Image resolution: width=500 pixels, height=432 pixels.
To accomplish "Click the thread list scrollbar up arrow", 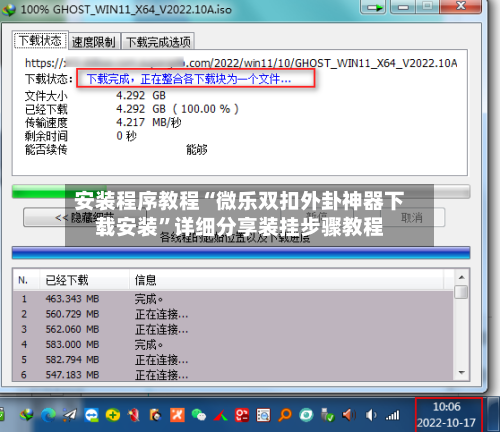I will pyautogui.click(x=462, y=277).
